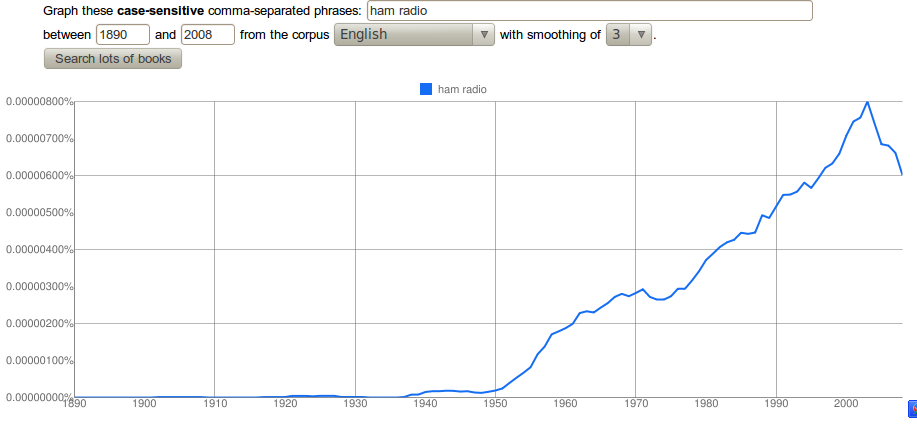Click the chart line peak near 2003

point(867,102)
